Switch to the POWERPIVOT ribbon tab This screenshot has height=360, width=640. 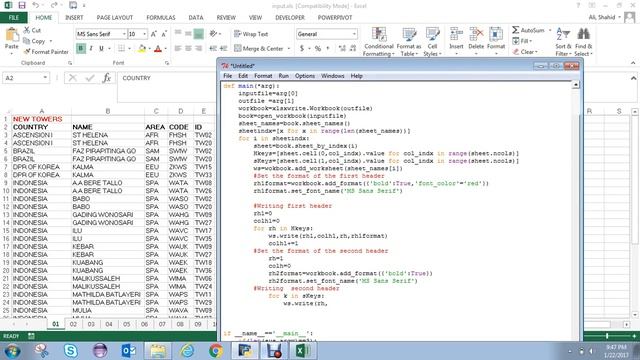click(x=335, y=18)
